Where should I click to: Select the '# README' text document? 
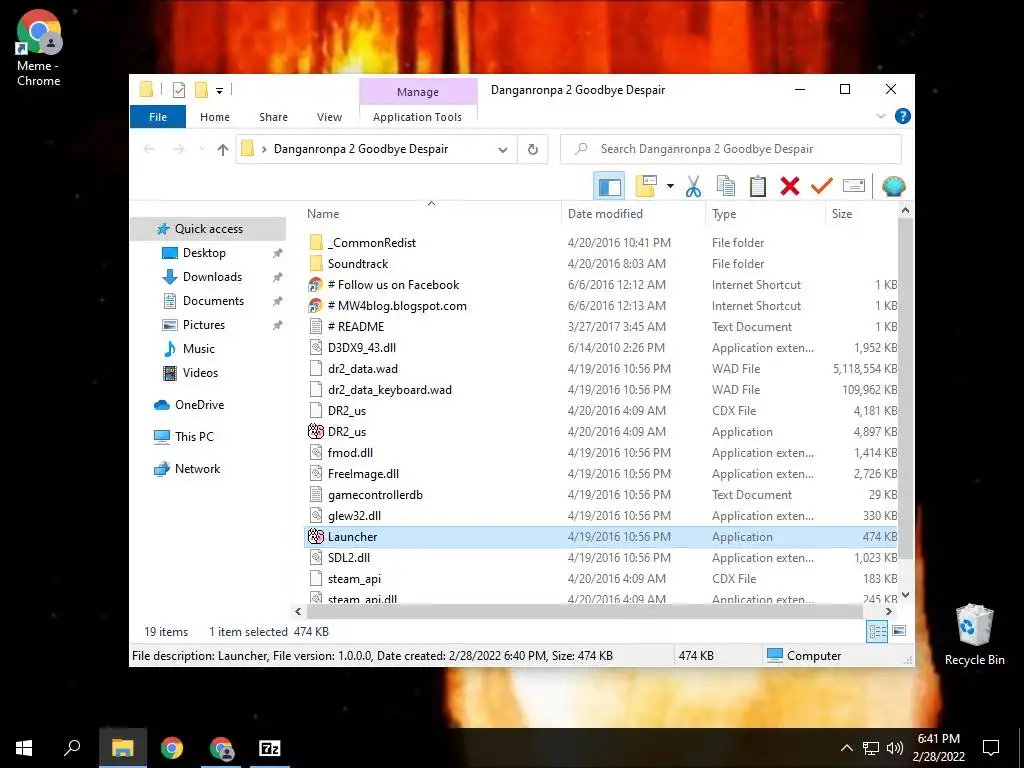point(601,327)
